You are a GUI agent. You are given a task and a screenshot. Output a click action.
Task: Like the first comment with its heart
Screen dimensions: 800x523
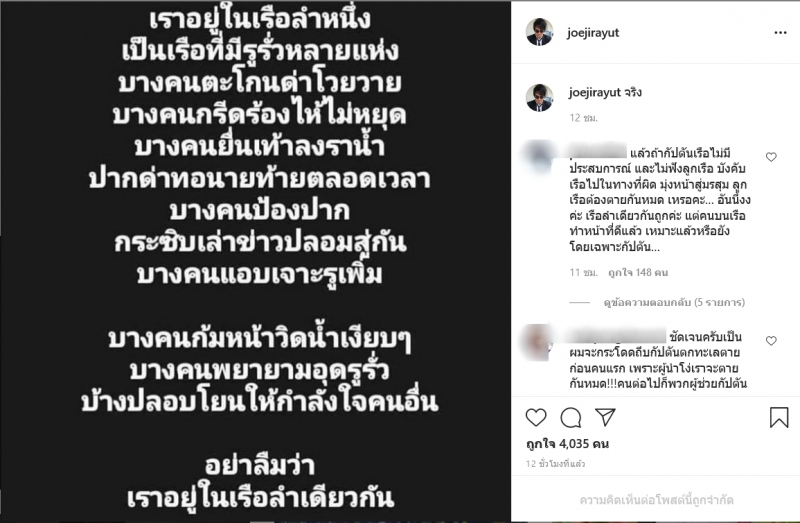click(x=771, y=157)
